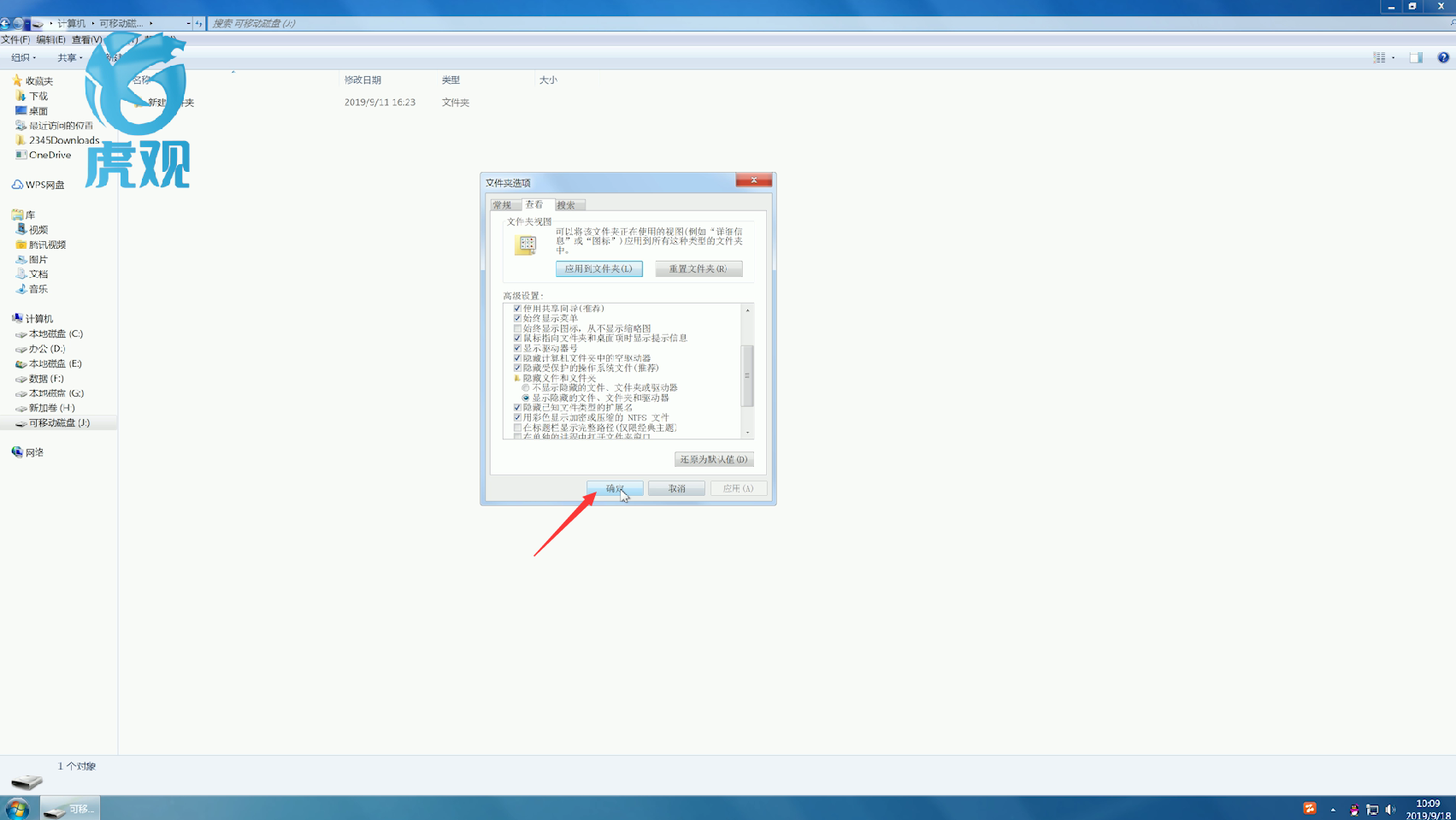Open the 网络 network icon

point(17,452)
